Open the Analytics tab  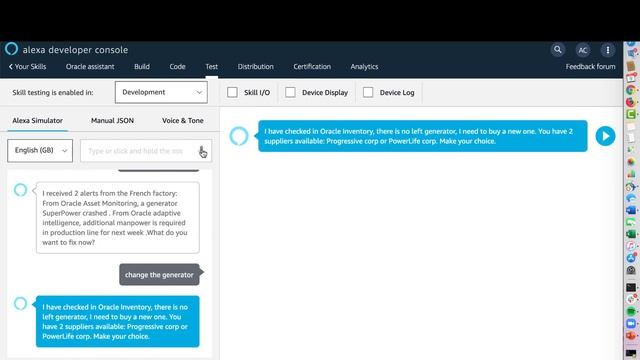[364, 67]
